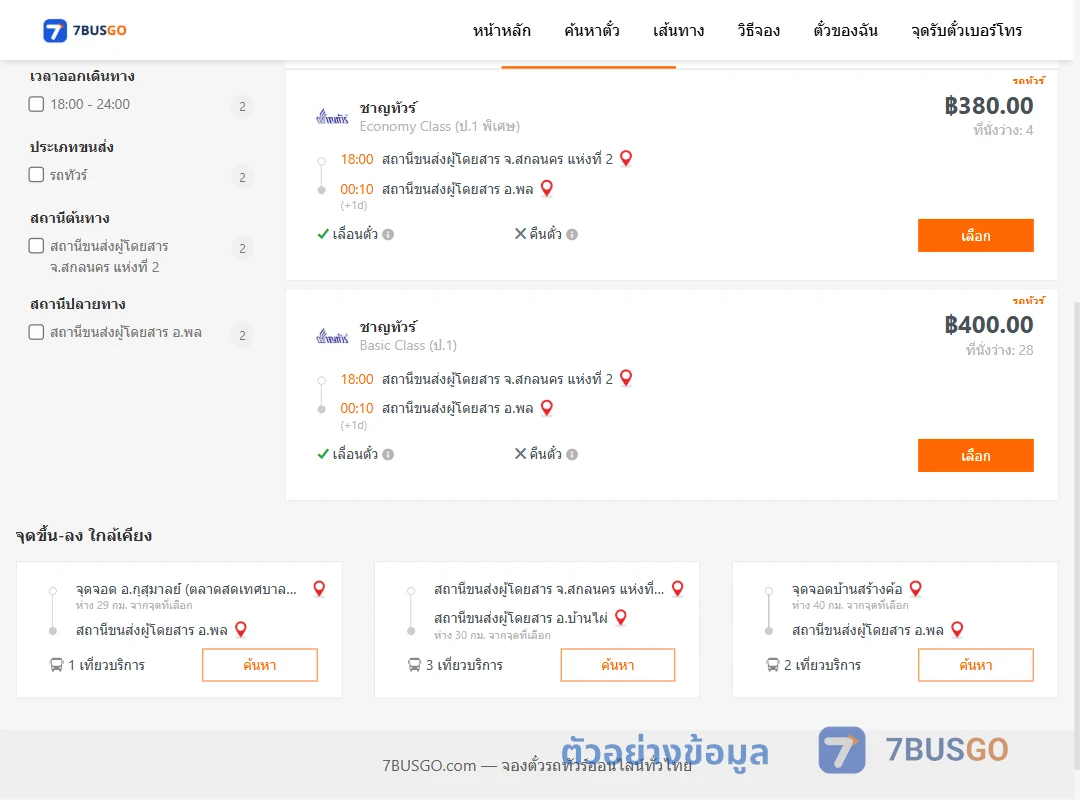Click price text ฿380.00
The width and height of the screenshot is (1080, 800).
[989, 105]
